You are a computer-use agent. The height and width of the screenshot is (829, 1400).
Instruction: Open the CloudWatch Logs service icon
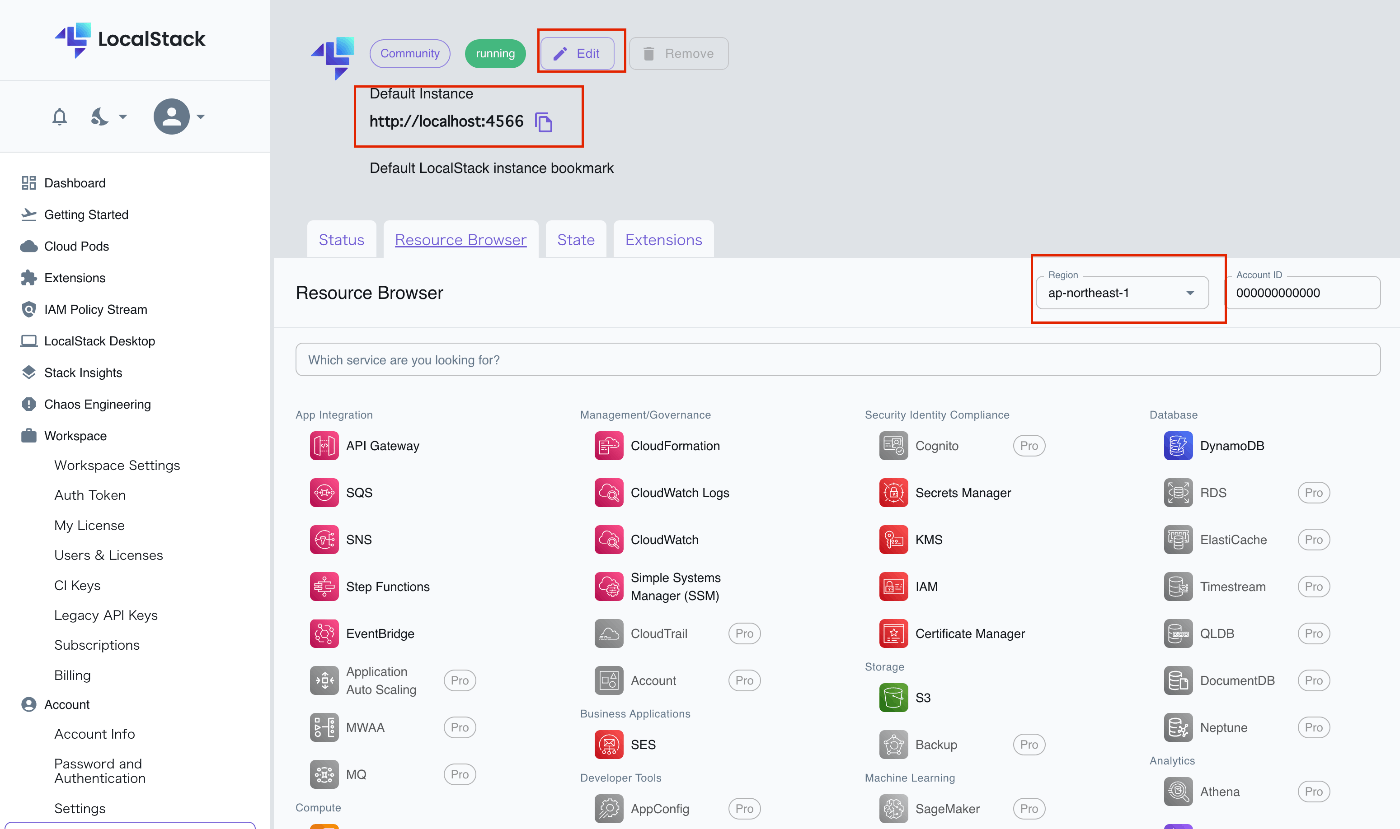609,493
